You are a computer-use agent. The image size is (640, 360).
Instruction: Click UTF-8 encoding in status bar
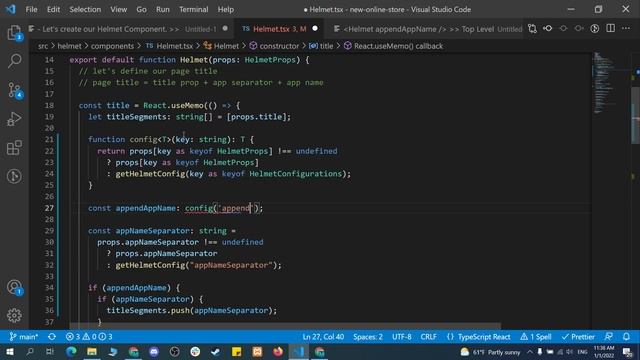(x=402, y=337)
